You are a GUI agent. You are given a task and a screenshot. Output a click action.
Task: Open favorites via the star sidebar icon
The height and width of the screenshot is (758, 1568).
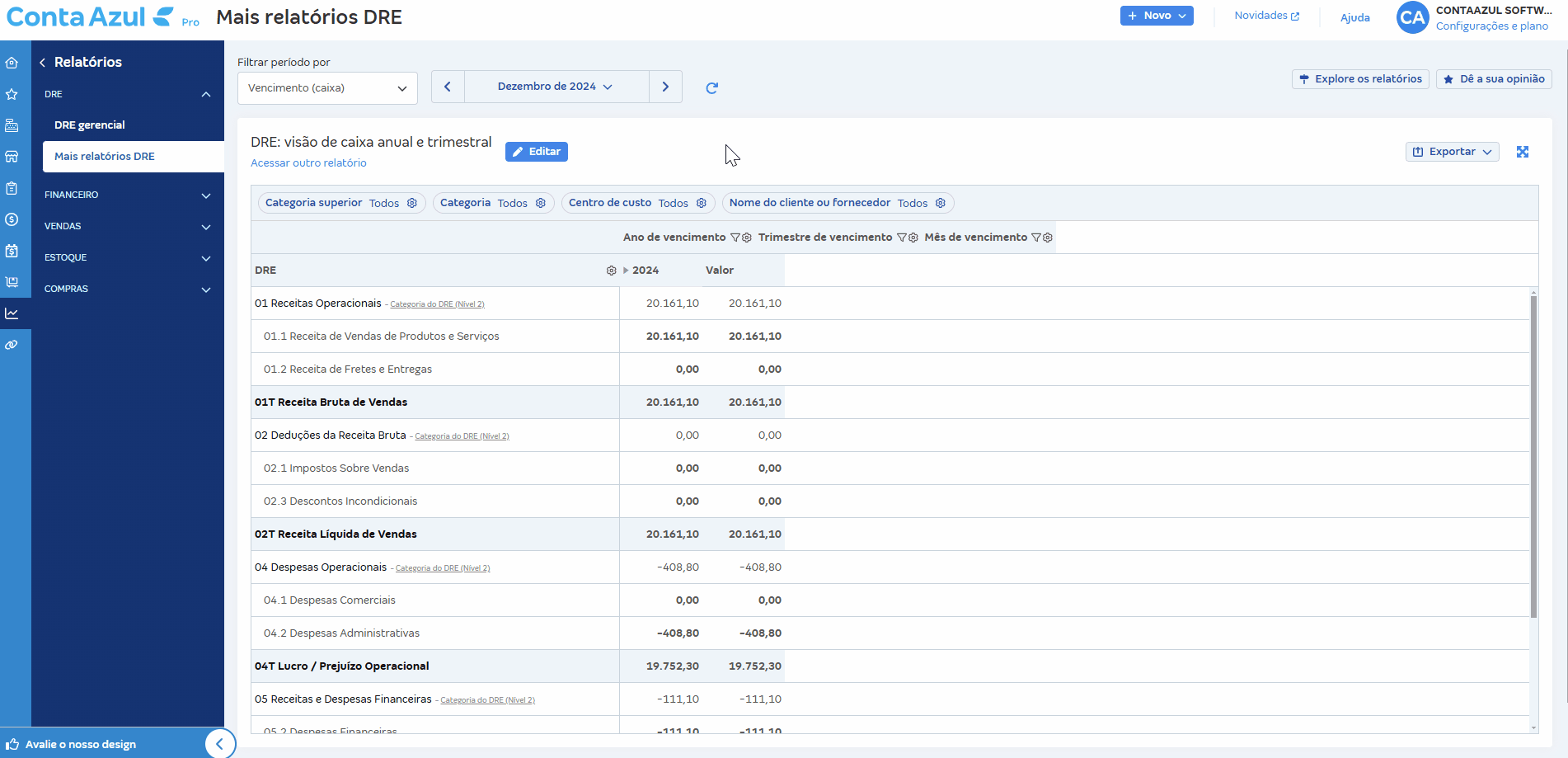[12, 94]
